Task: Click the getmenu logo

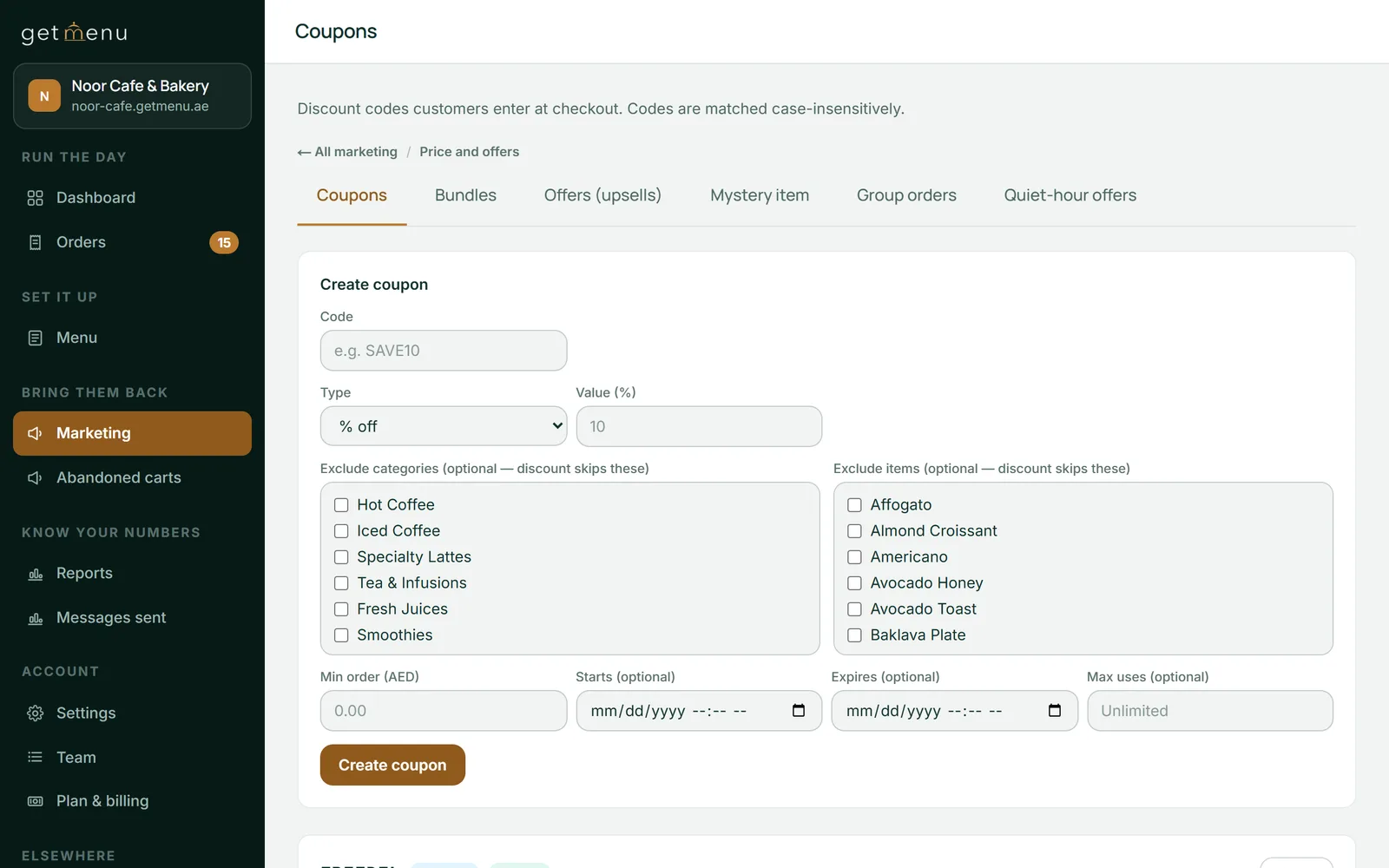Action: tap(75, 33)
